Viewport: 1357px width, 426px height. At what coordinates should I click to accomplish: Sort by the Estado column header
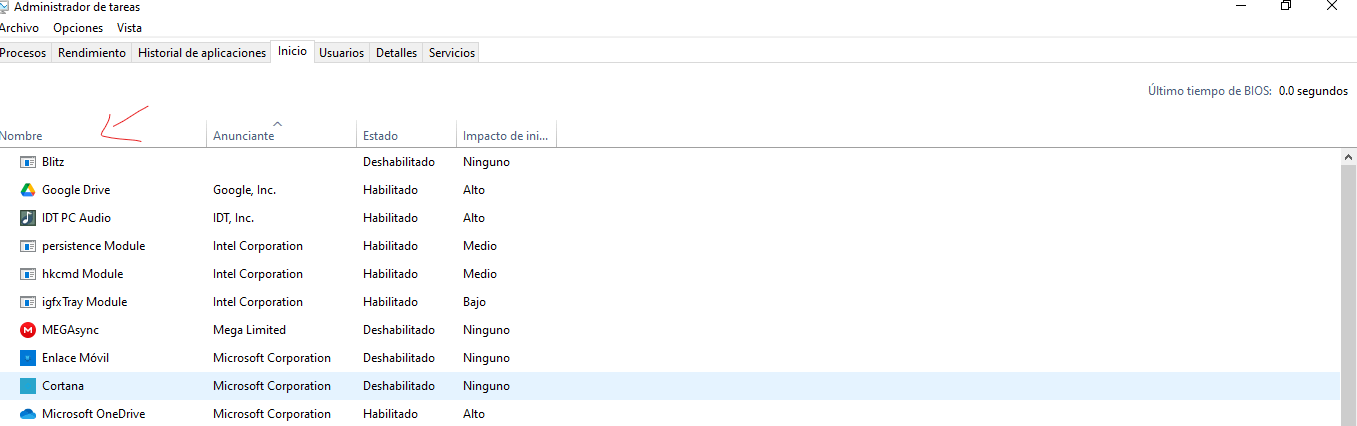click(406, 135)
